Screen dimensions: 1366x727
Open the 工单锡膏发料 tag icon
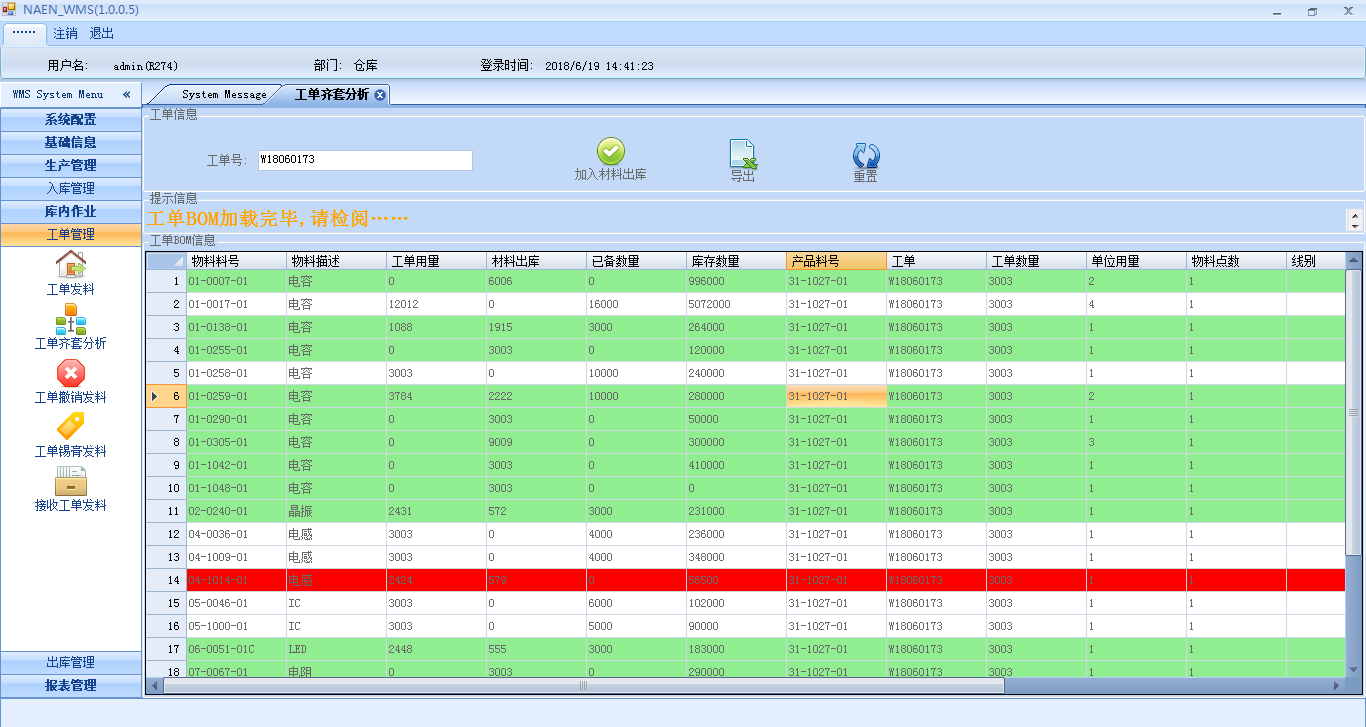click(x=70, y=427)
